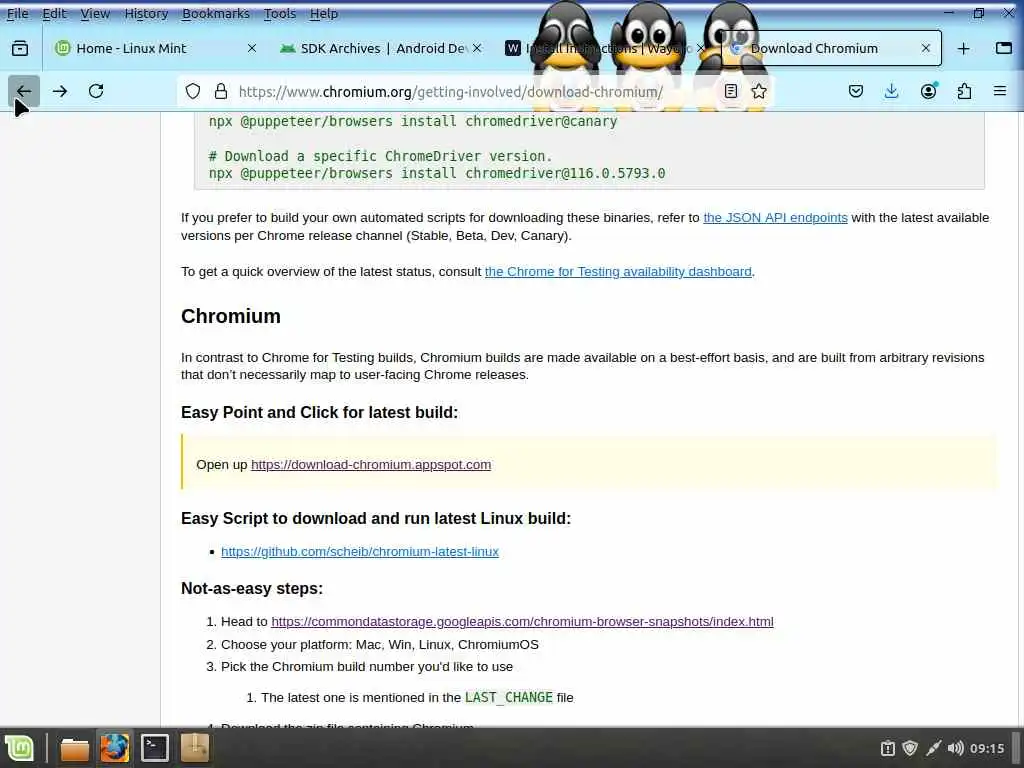Click the LAST_CHANGE code text
Viewport: 1024px width, 768px height.
tap(509, 697)
